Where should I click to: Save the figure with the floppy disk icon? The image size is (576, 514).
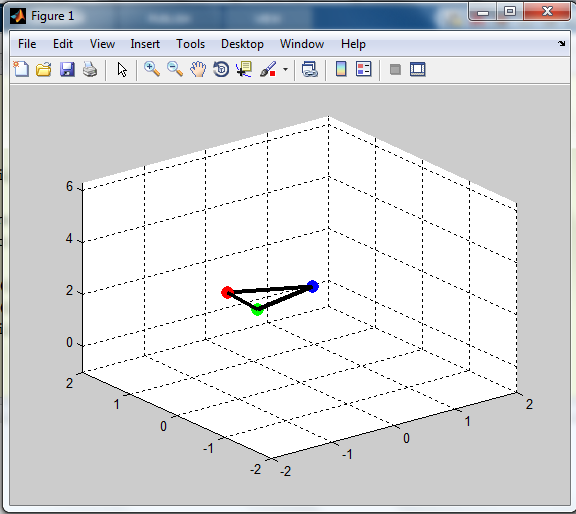click(67, 69)
